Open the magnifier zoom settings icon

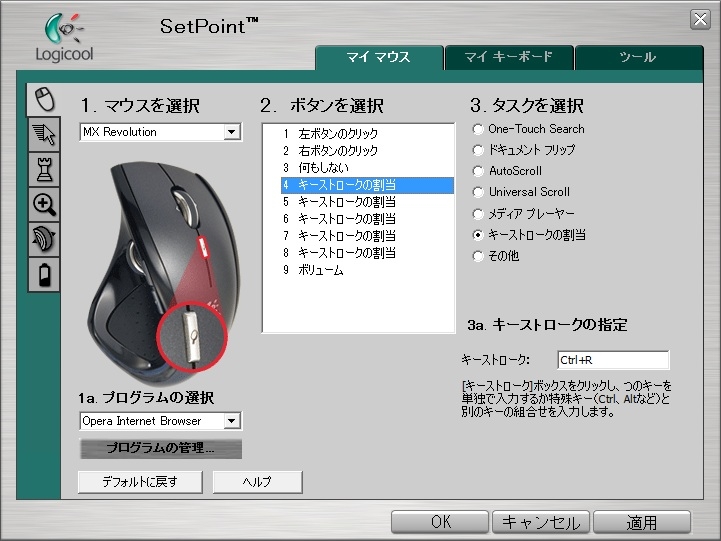coord(44,205)
